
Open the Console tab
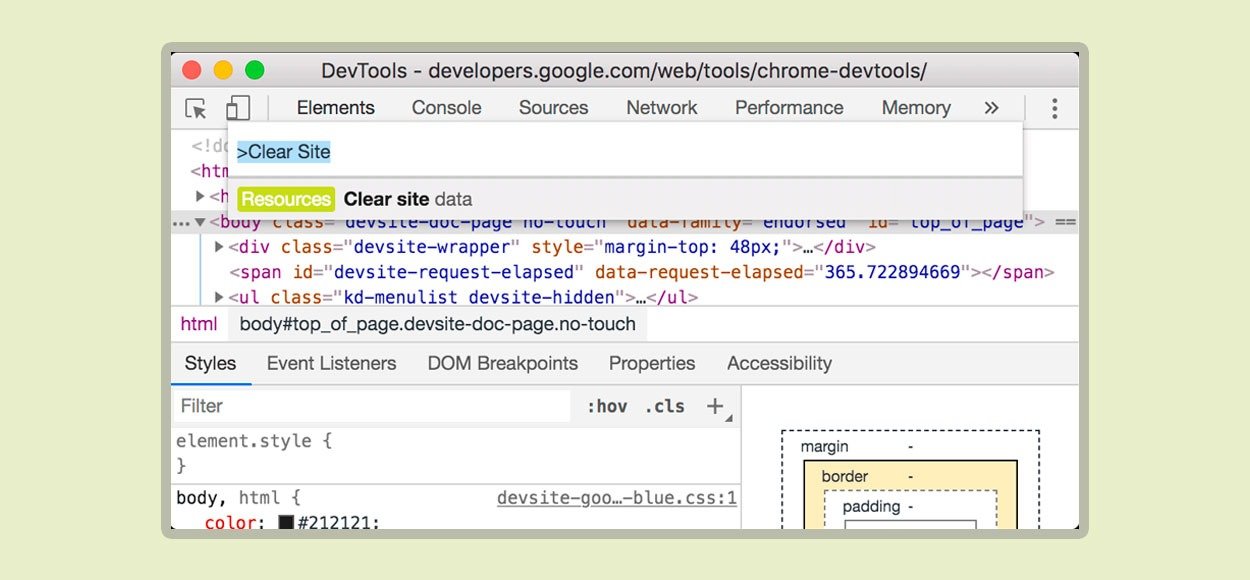click(447, 108)
